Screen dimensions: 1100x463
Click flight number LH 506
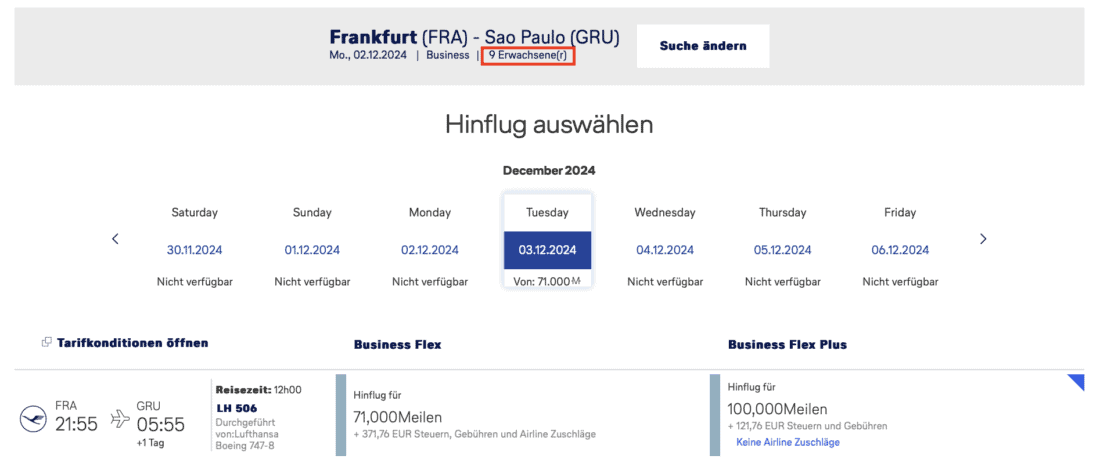pyautogui.click(x=237, y=407)
